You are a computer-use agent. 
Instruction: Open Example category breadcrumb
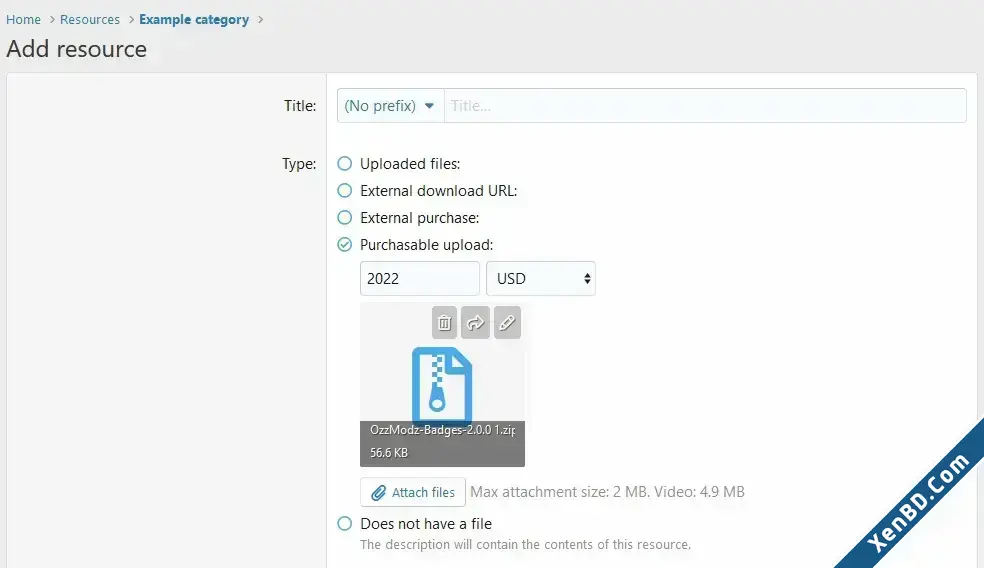coord(194,19)
